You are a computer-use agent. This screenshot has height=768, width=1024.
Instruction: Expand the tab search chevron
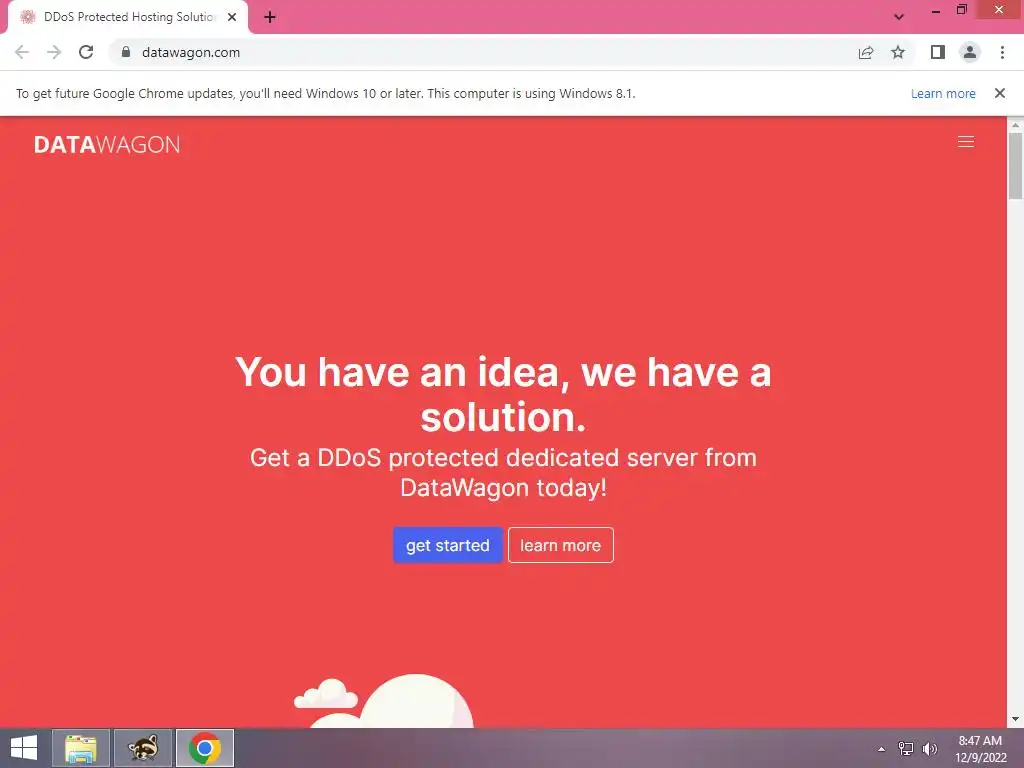[x=899, y=17]
